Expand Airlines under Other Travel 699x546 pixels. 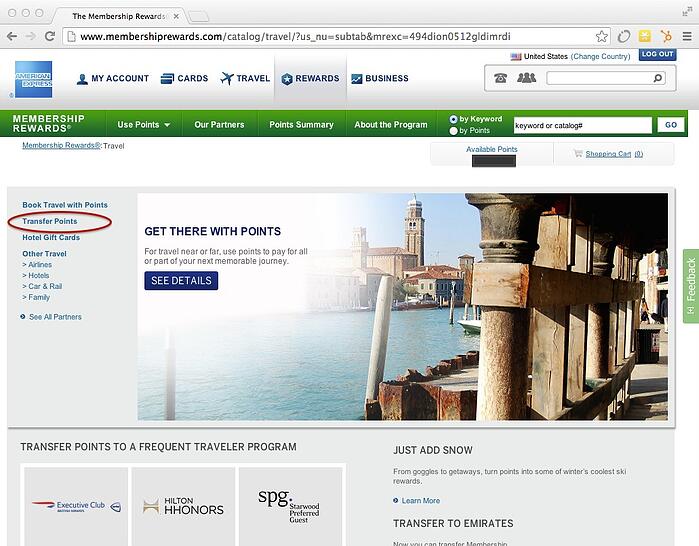pyautogui.click(x=39, y=264)
